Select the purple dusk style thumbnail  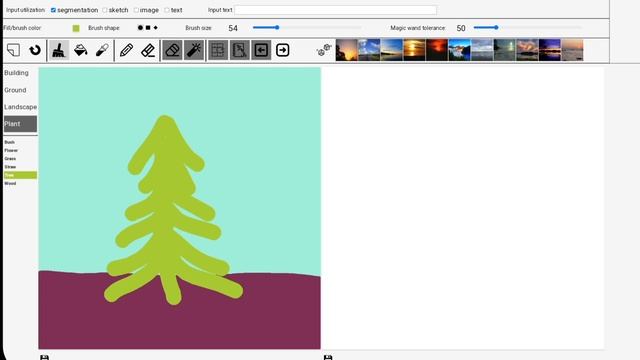point(550,50)
